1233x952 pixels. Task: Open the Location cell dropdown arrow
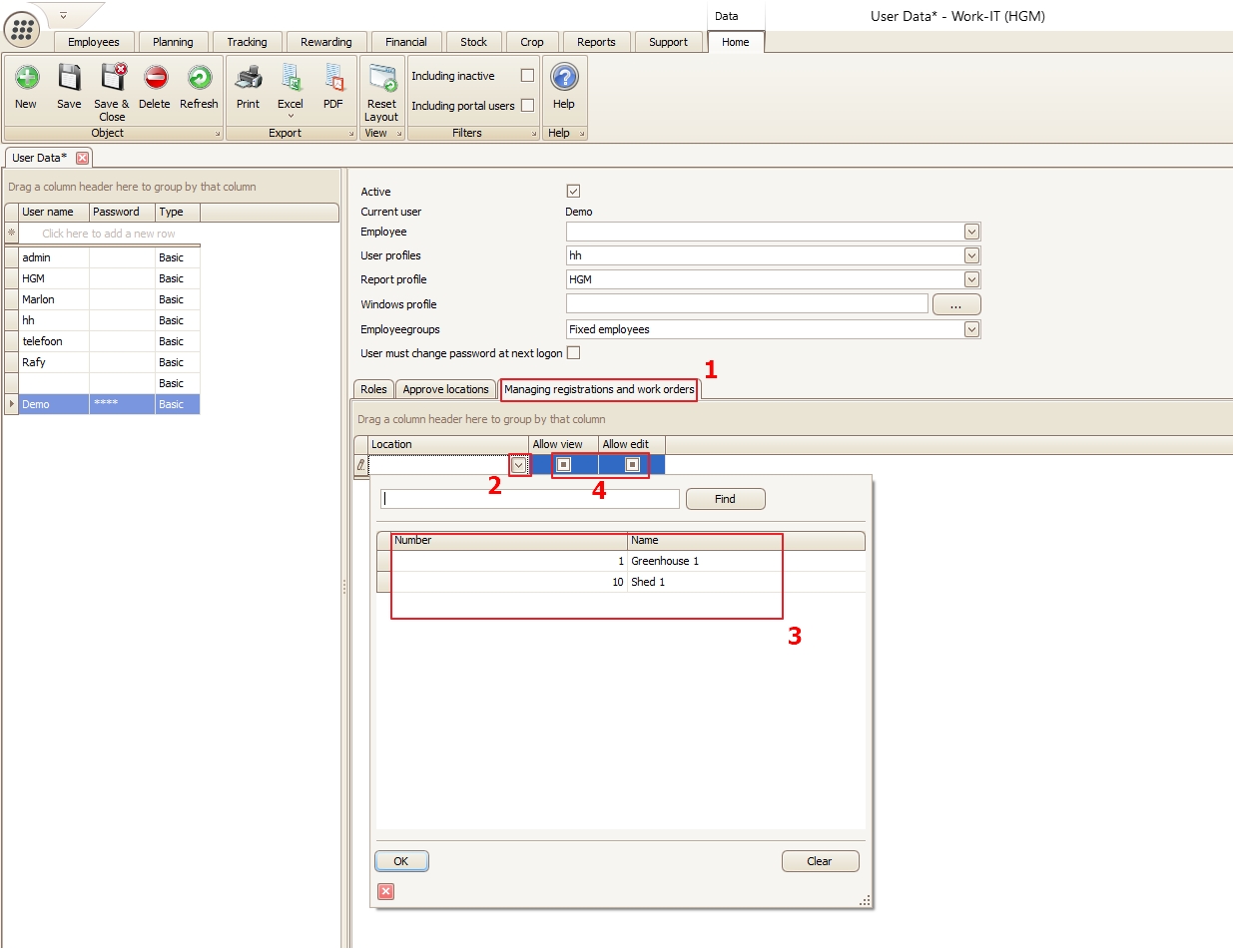518,465
